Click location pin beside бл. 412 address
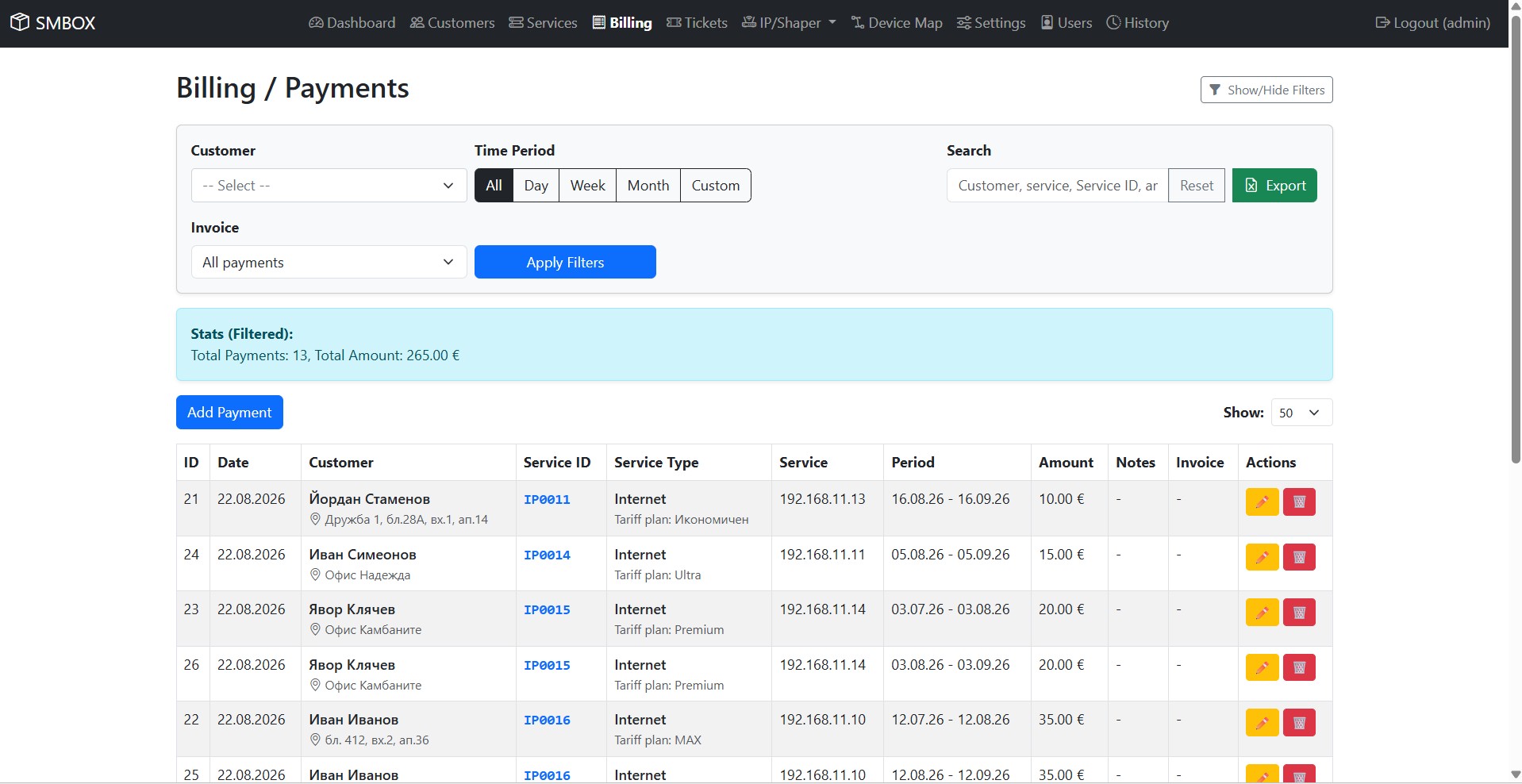This screenshot has height=784, width=1522. (315, 740)
